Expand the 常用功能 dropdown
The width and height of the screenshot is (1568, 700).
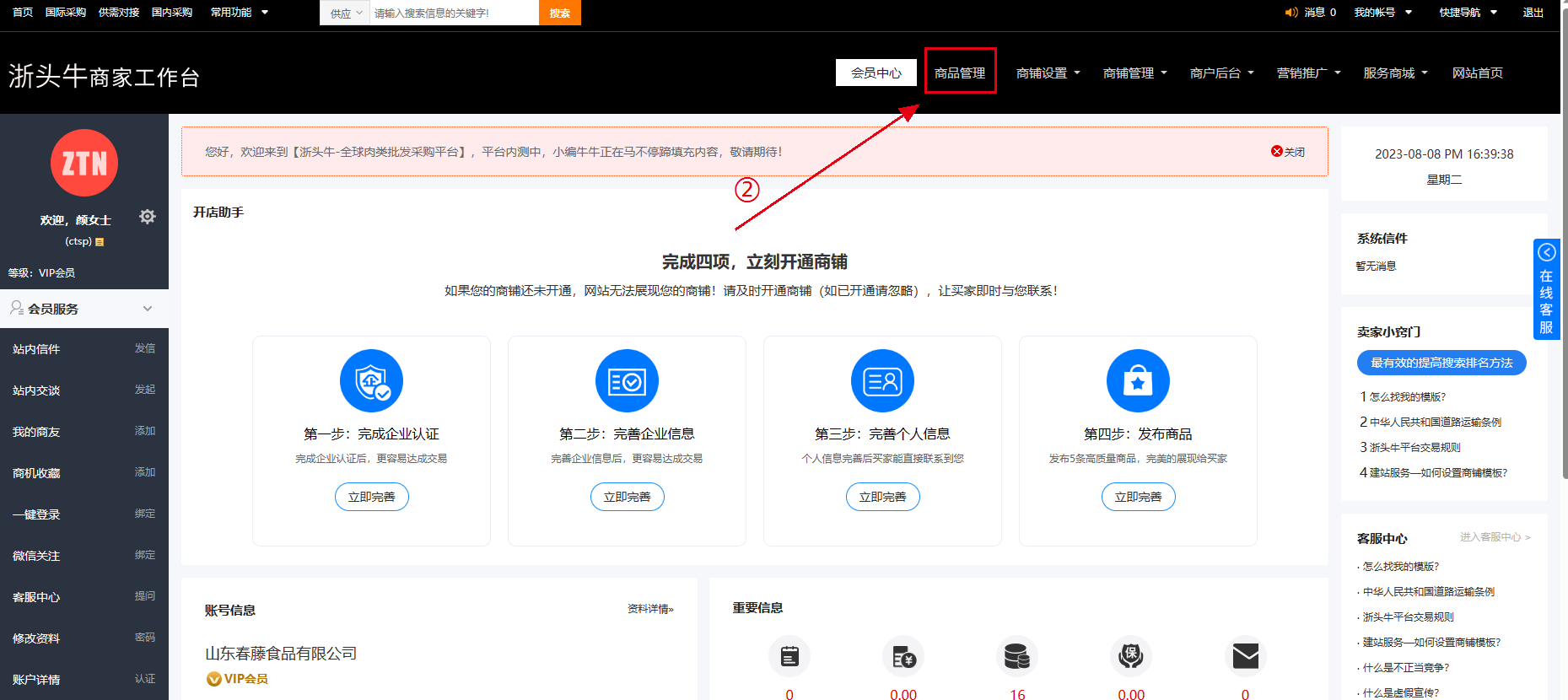(x=240, y=13)
